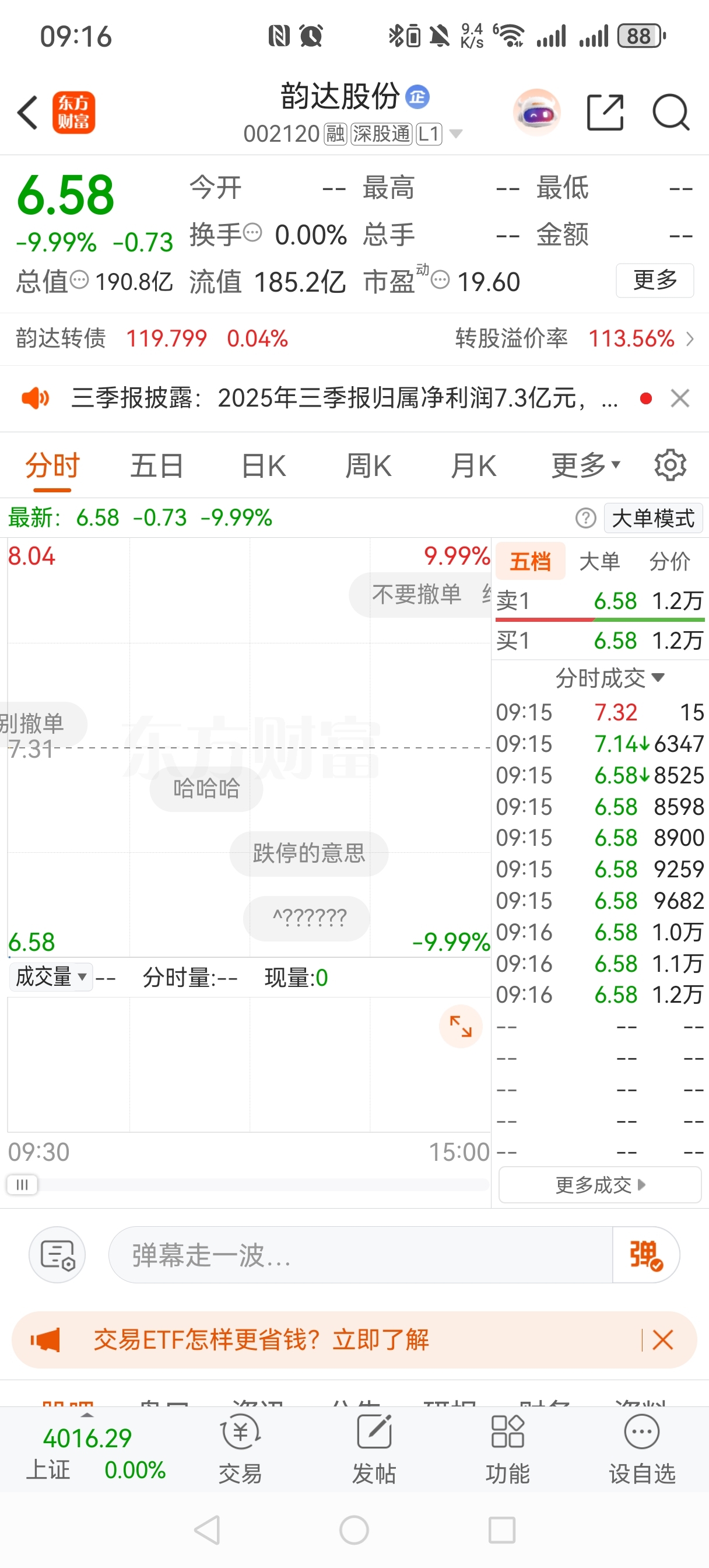The image size is (709, 1568).
Task: Tap the 09:15 7.32 trade row
Action: coord(599,712)
